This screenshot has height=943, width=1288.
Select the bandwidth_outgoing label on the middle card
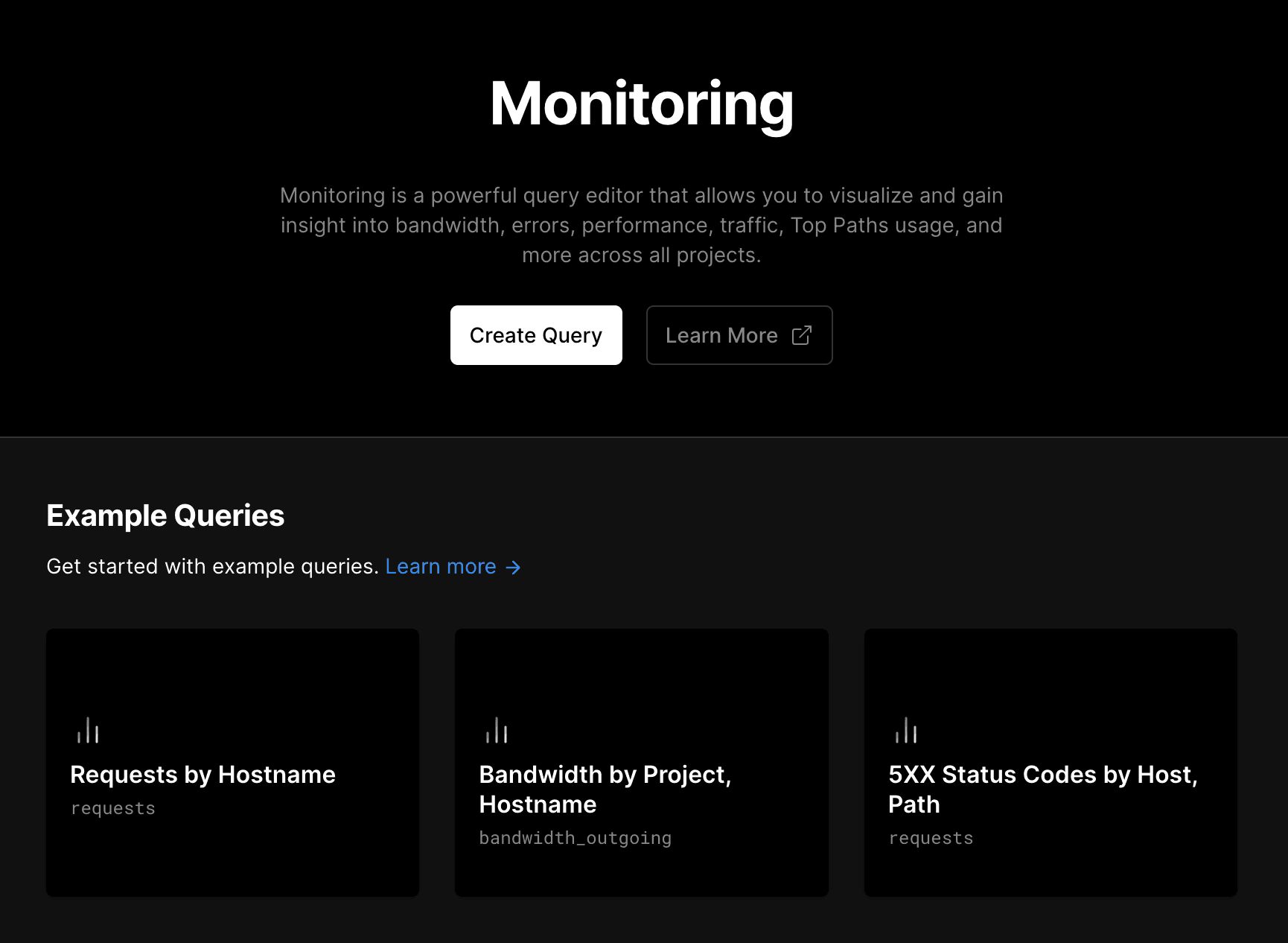[x=575, y=837]
